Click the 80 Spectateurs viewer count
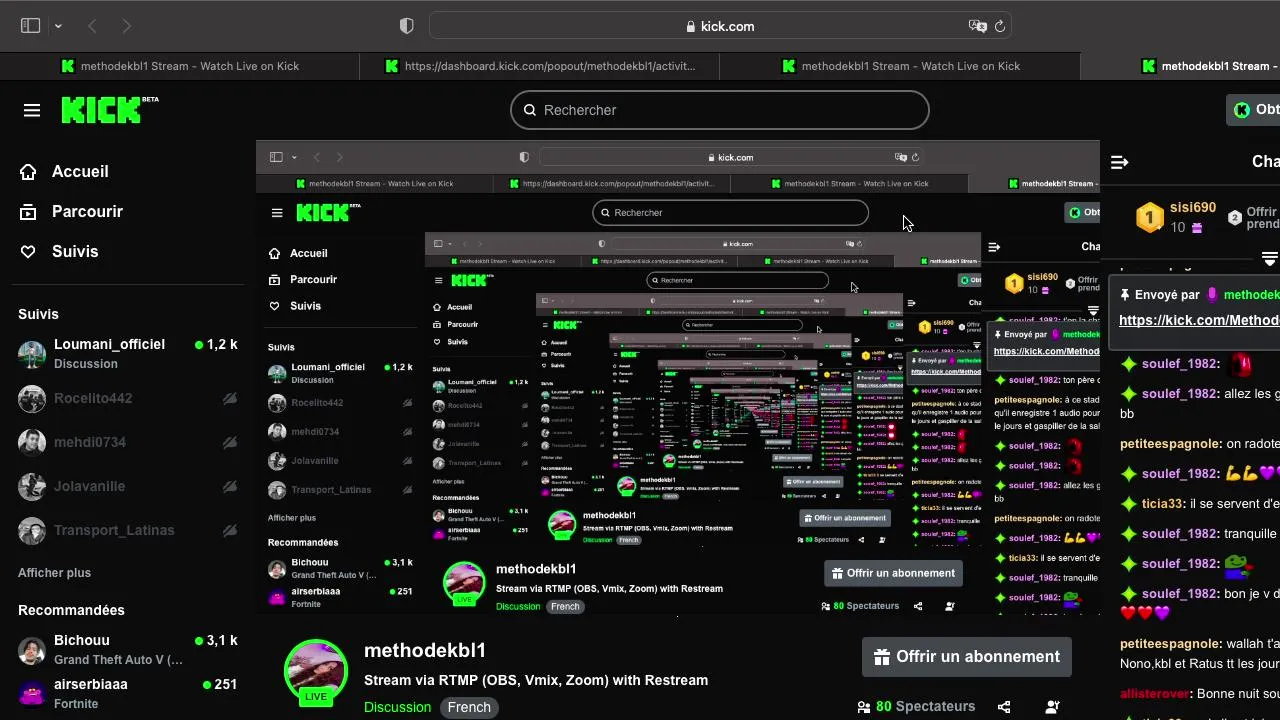 click(916, 707)
